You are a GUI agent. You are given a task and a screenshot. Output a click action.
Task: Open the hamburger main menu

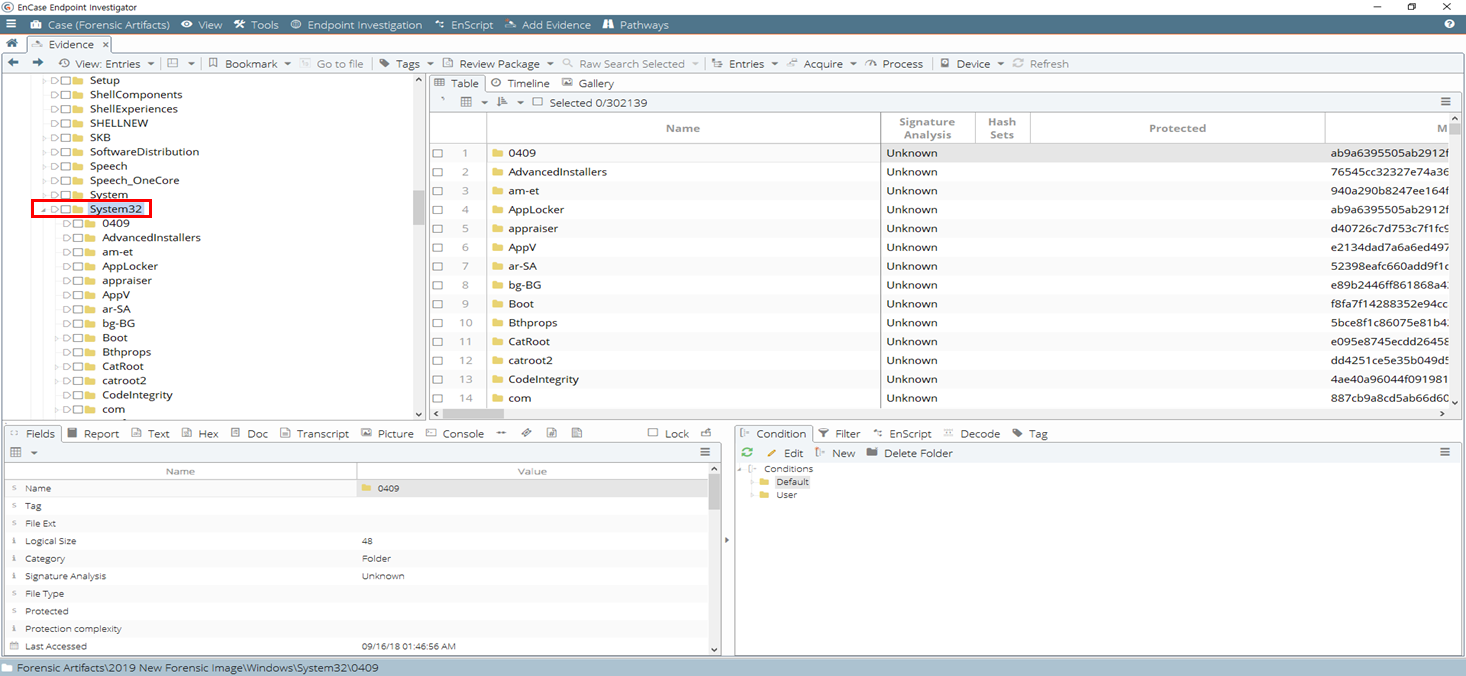click(x=11, y=24)
